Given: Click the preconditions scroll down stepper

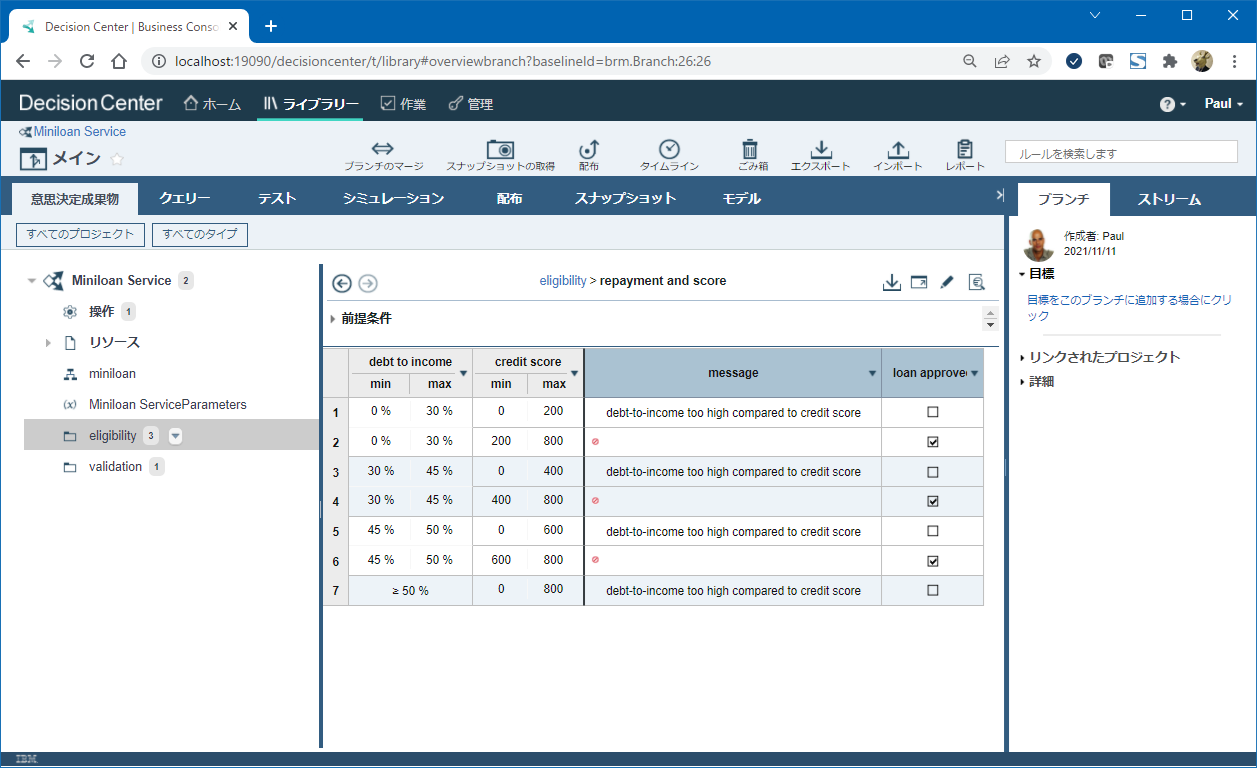Looking at the screenshot, I should coord(991,324).
